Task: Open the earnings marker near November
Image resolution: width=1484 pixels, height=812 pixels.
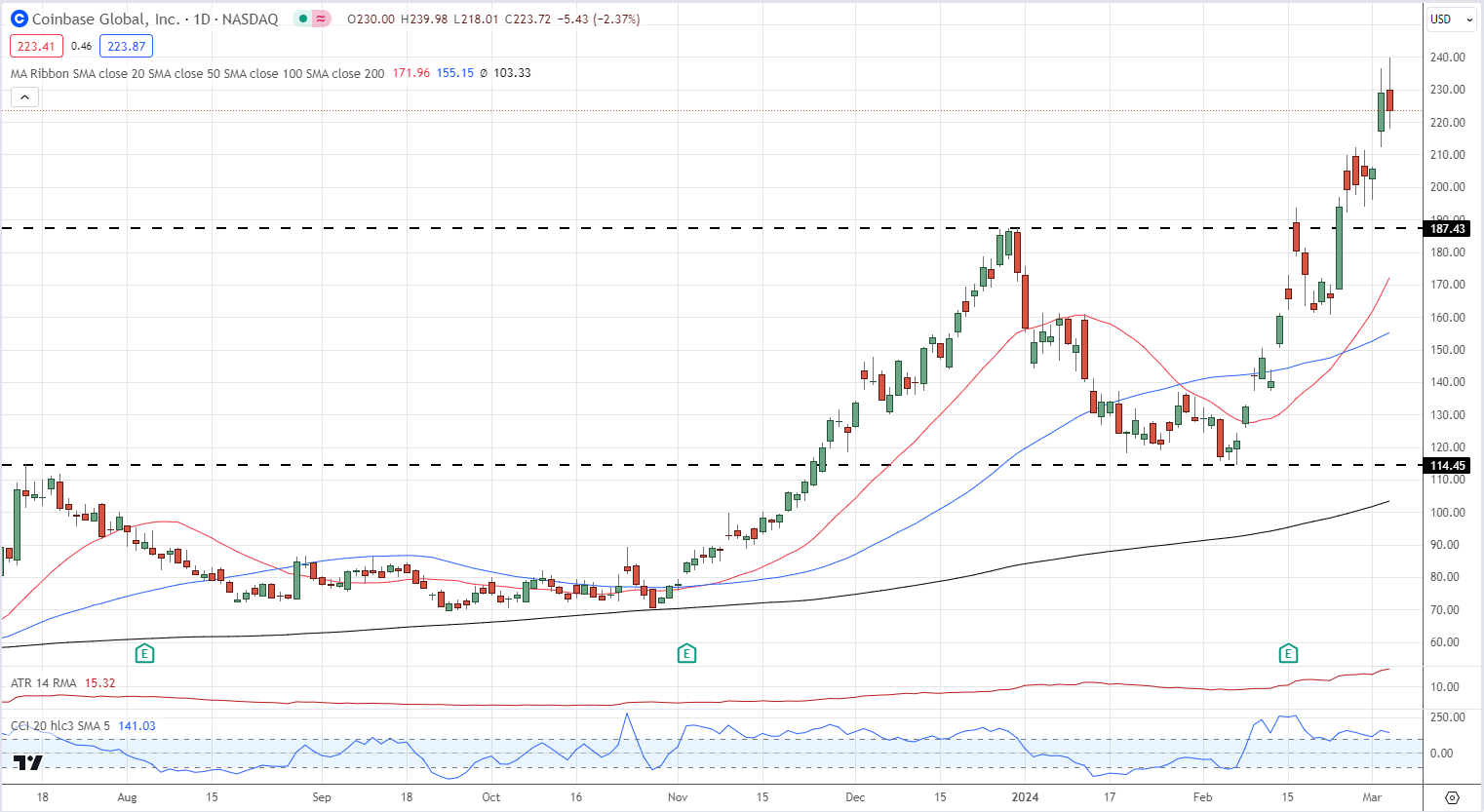Action: pyautogui.click(x=686, y=653)
